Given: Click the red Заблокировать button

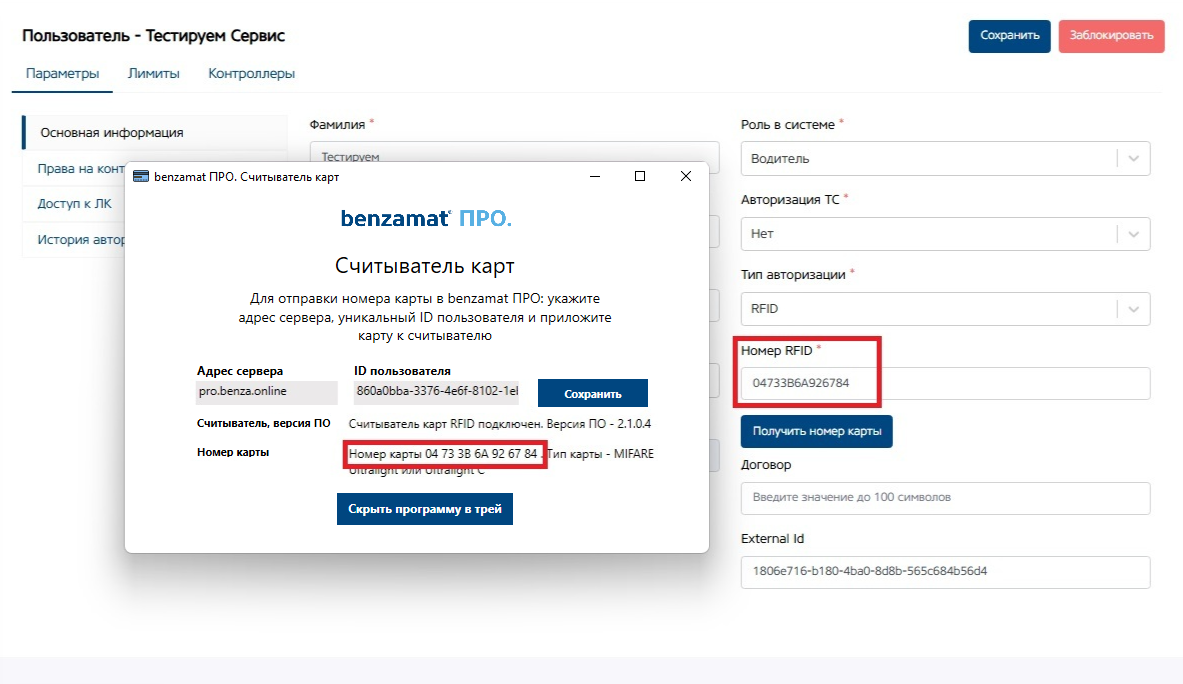Looking at the screenshot, I should [1111, 36].
